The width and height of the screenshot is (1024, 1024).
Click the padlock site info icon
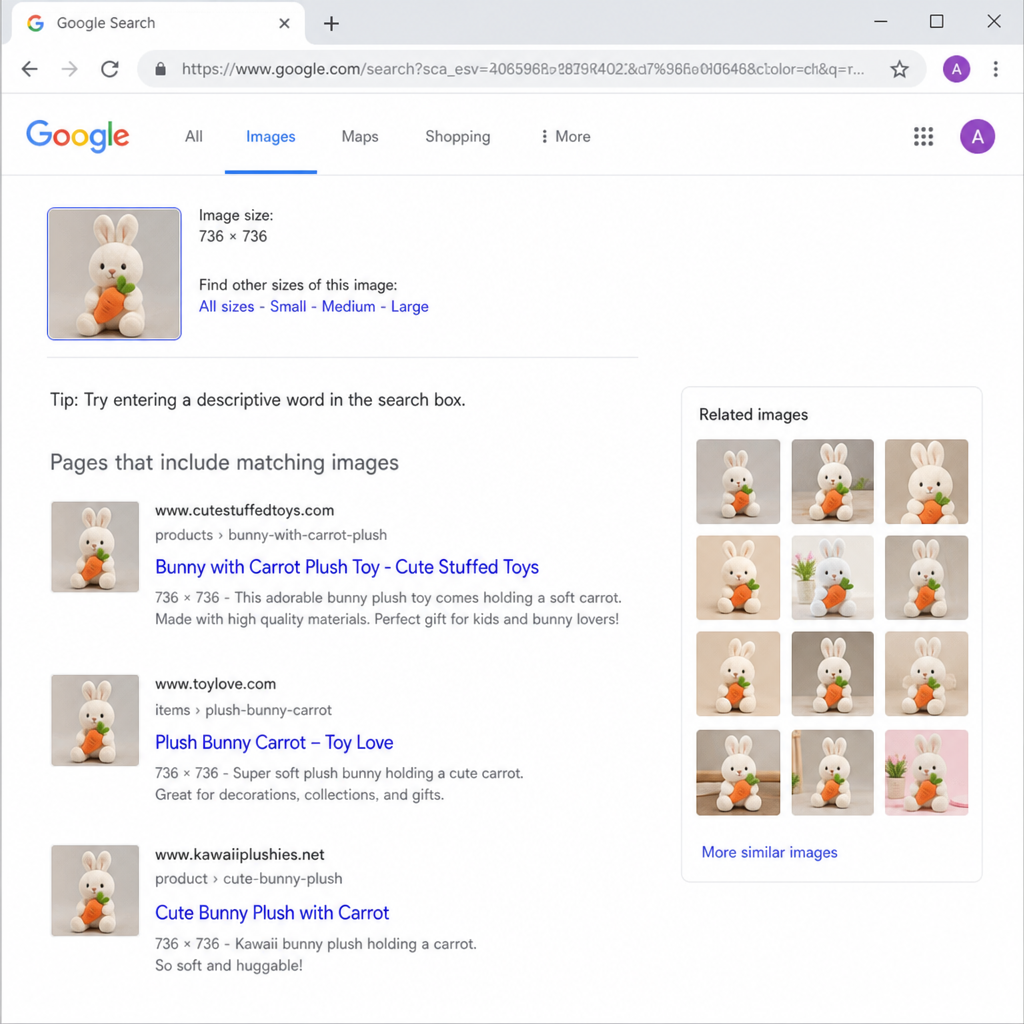(160, 69)
